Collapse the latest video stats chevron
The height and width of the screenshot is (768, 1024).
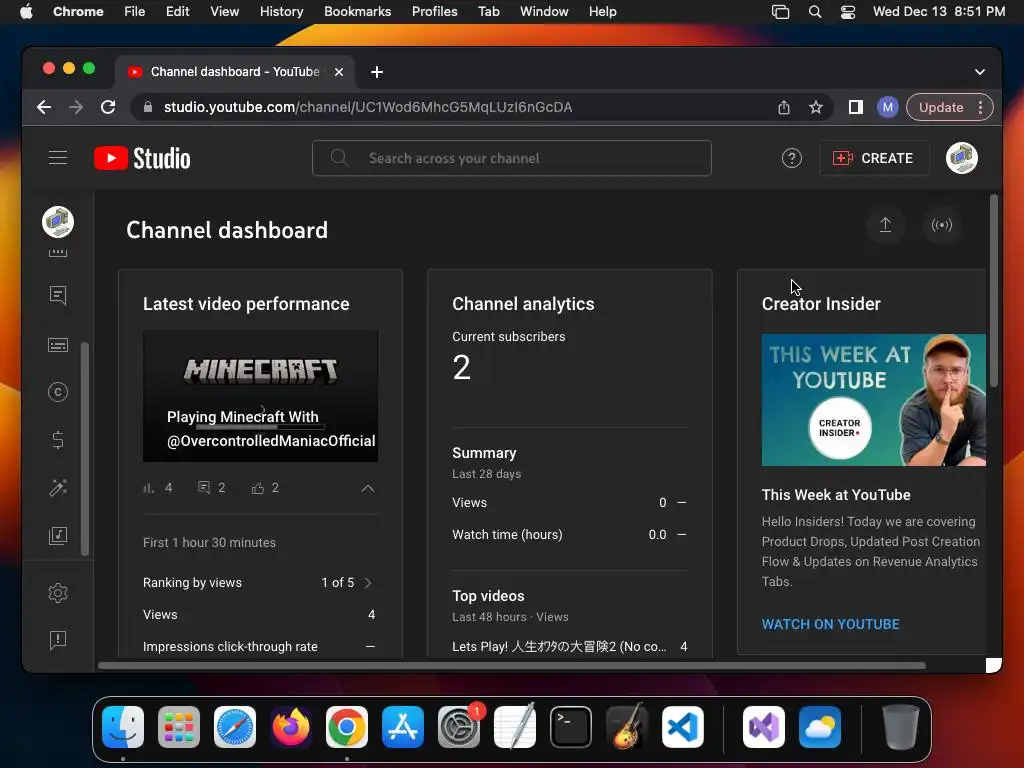[x=368, y=488]
